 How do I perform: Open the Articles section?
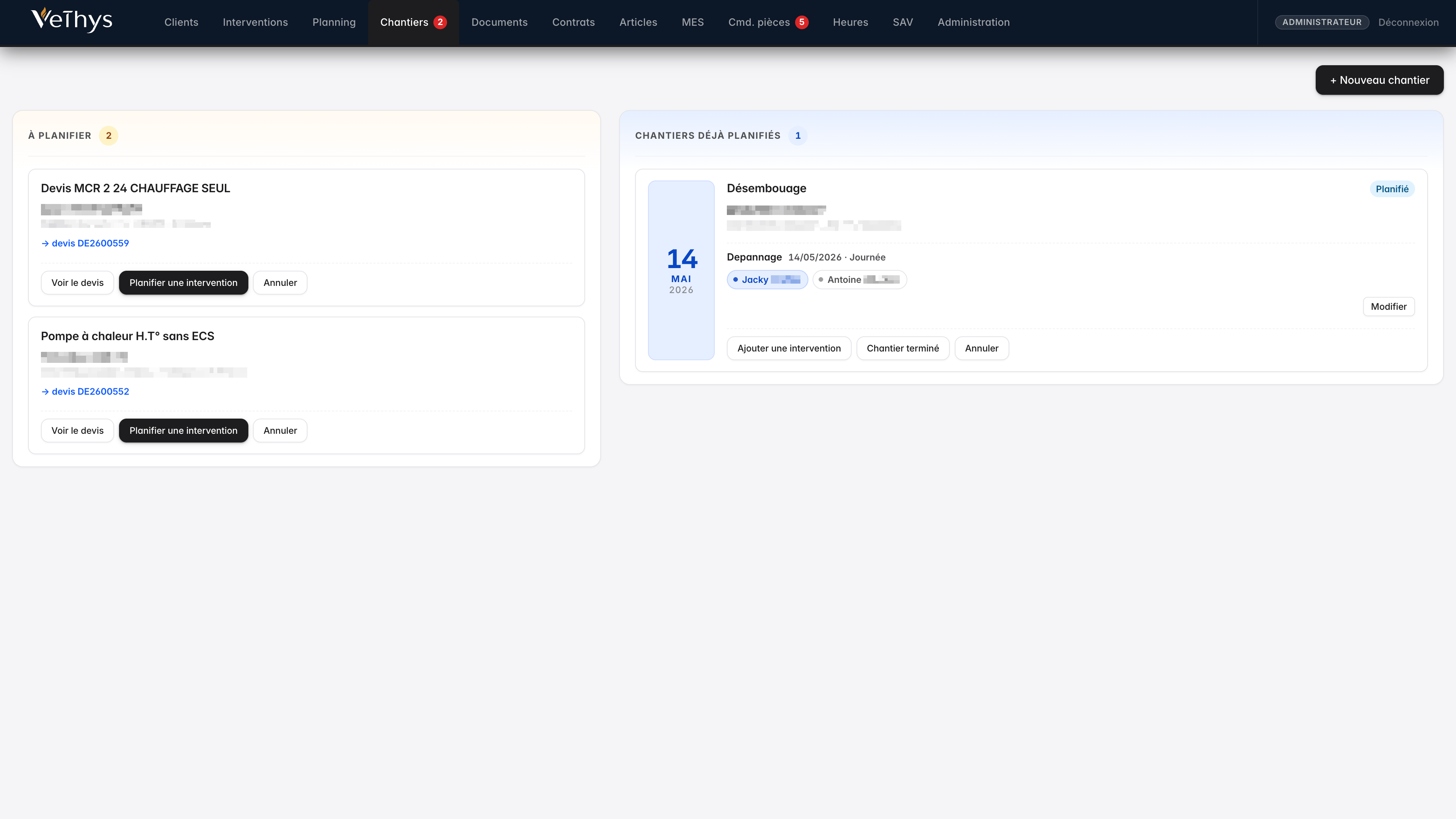coord(638,22)
